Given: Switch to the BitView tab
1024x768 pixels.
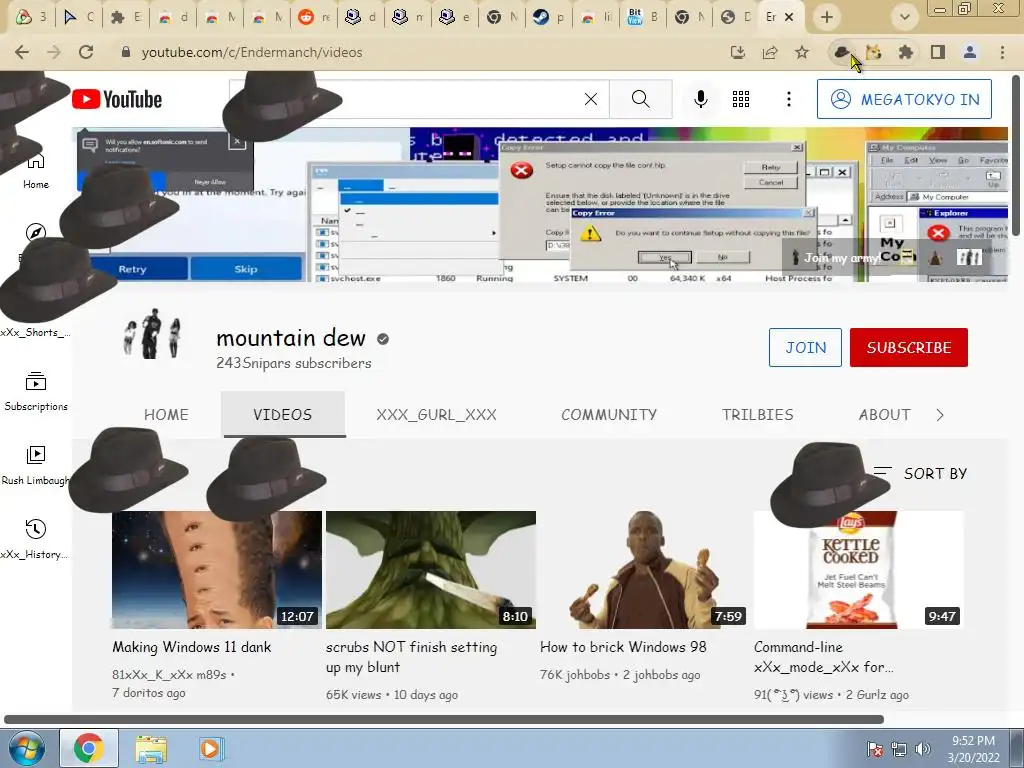Looking at the screenshot, I should click(x=643, y=17).
